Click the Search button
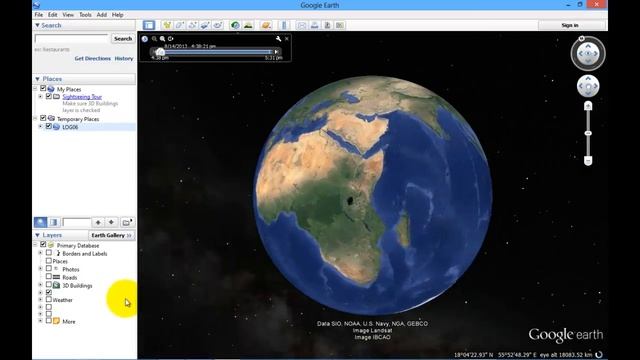The height and width of the screenshot is (360, 640). pyautogui.click(x=123, y=39)
